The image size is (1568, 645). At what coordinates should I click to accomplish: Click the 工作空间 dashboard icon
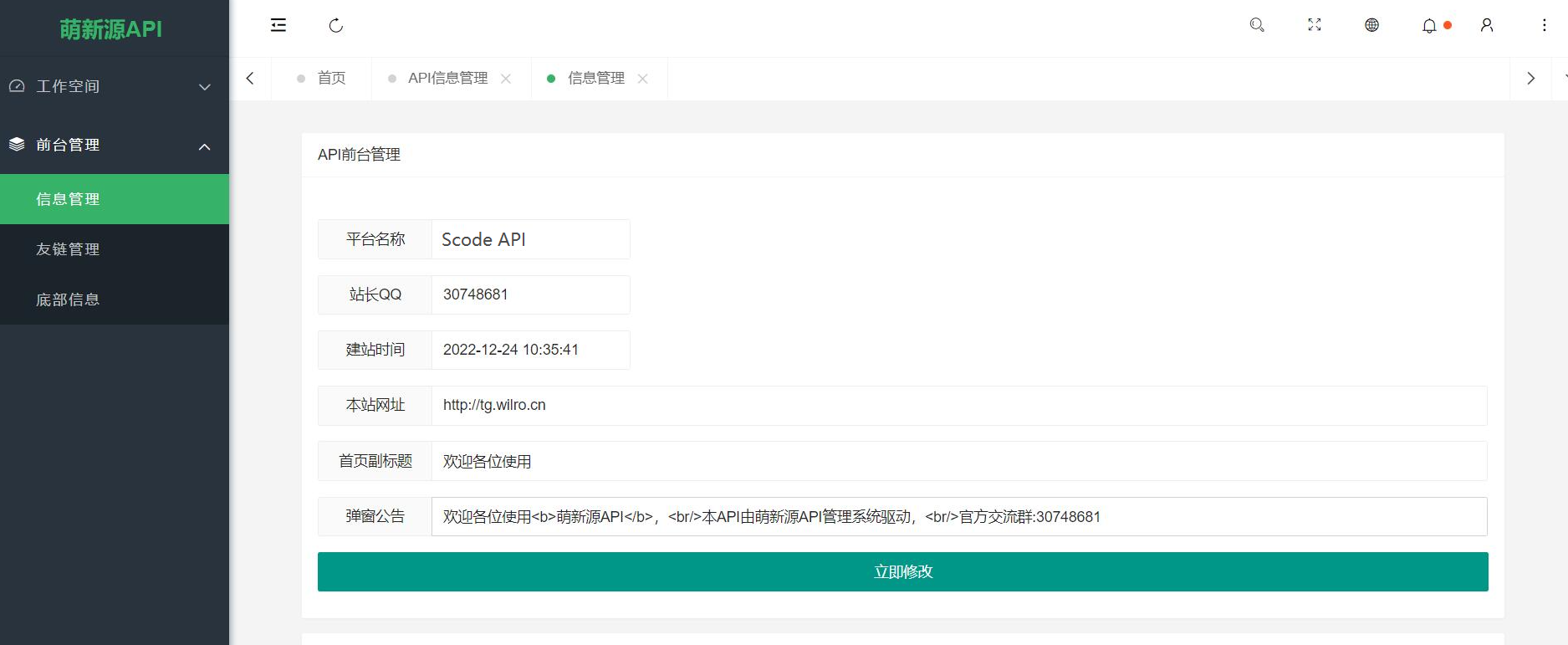click(17, 86)
